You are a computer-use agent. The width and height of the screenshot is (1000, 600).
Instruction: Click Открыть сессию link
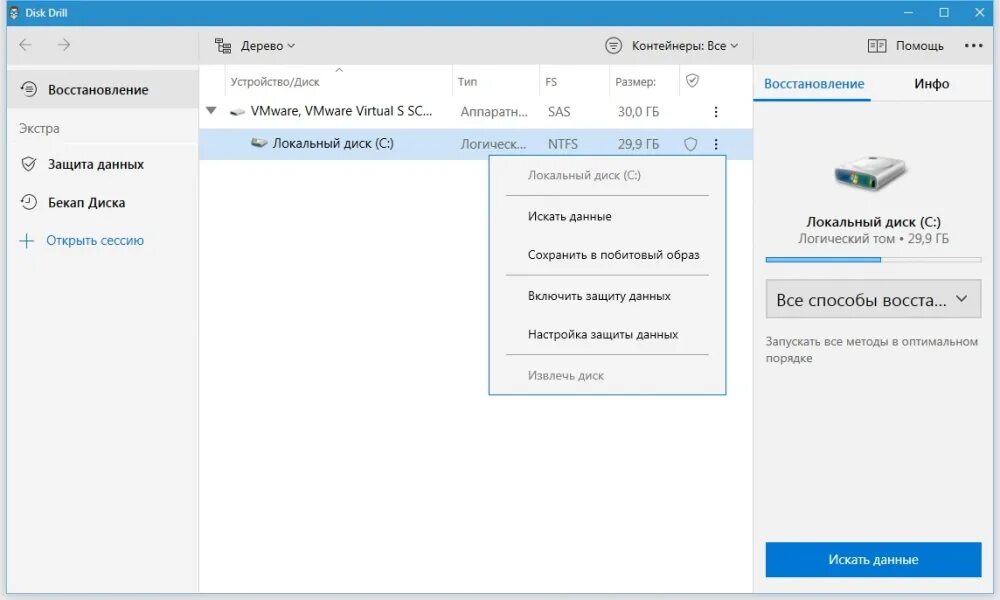tap(95, 240)
